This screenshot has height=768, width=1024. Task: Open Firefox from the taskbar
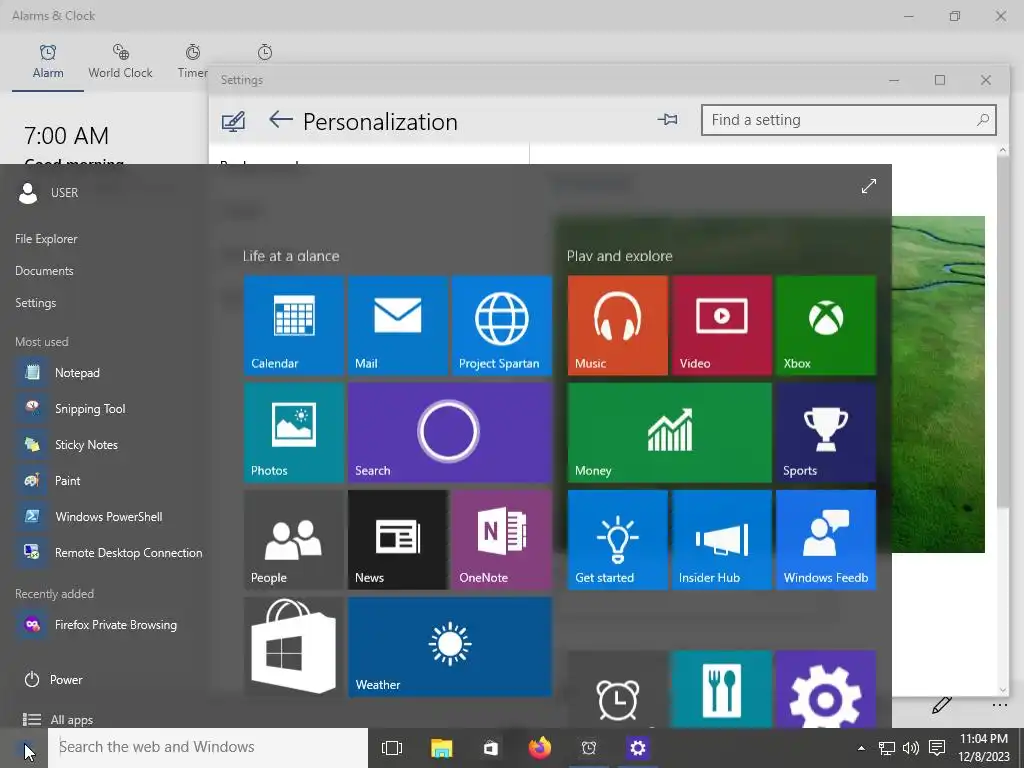[x=539, y=748]
